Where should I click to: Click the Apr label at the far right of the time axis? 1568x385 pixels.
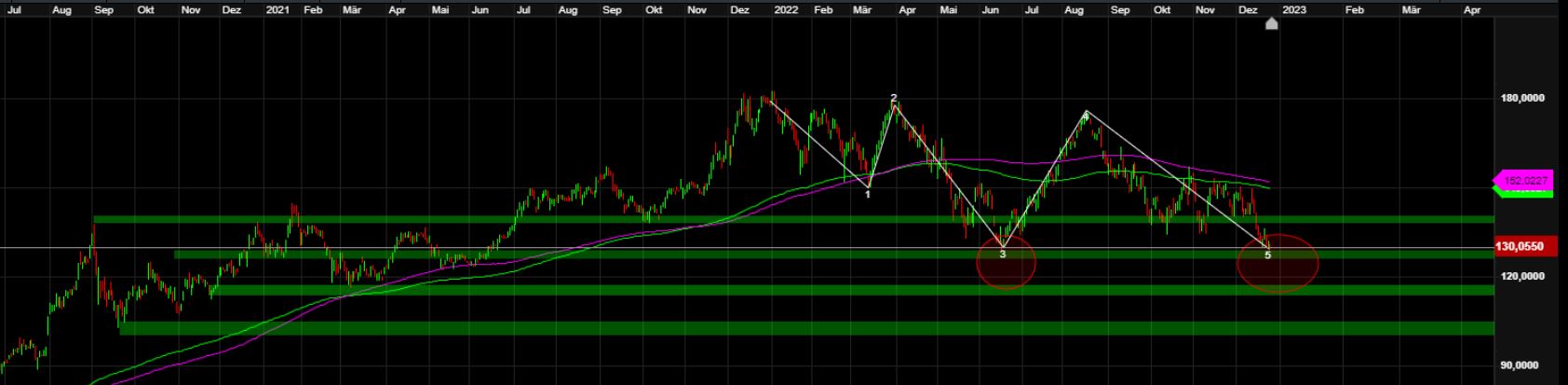coord(1471,9)
